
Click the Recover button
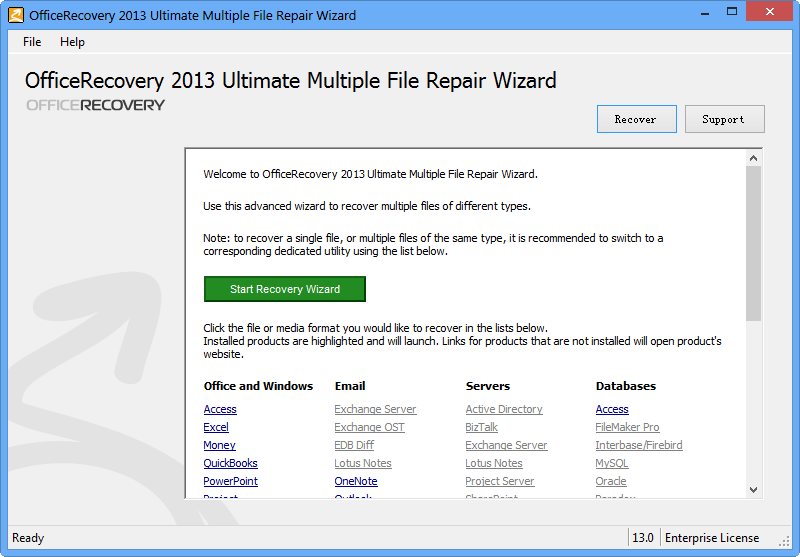coord(637,119)
